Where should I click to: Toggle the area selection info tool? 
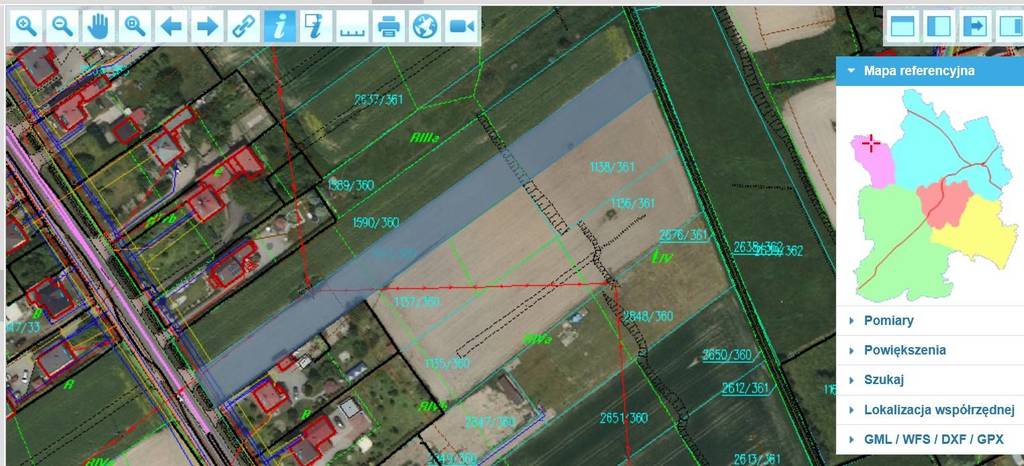[x=315, y=27]
